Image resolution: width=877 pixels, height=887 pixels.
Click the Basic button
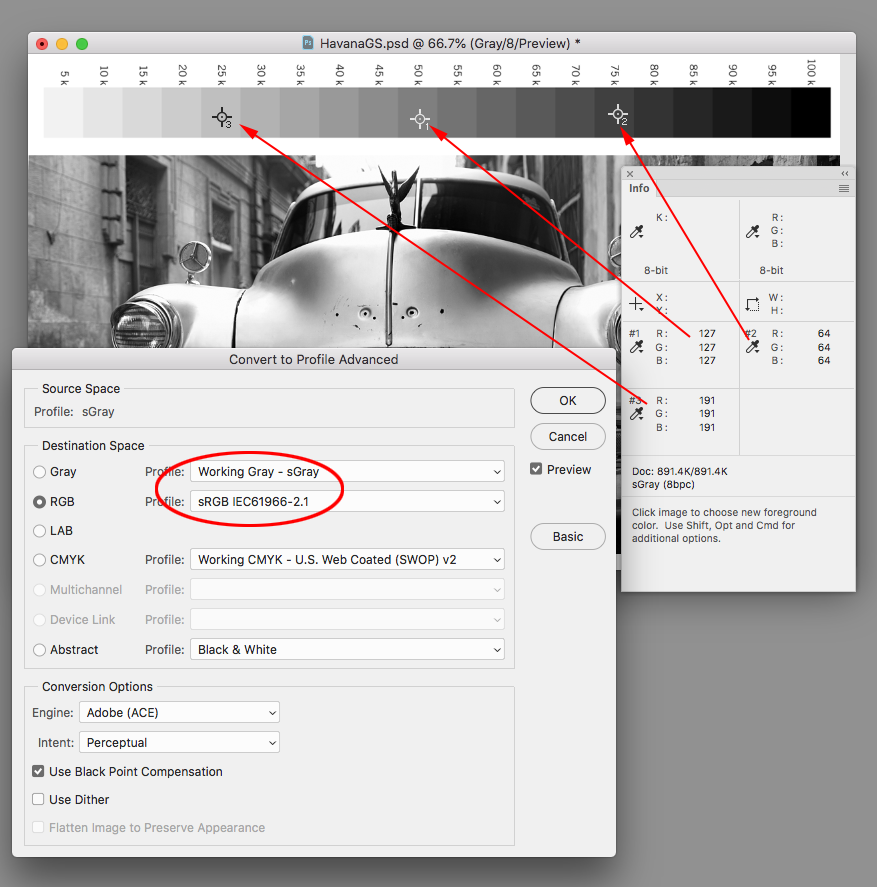coord(567,536)
